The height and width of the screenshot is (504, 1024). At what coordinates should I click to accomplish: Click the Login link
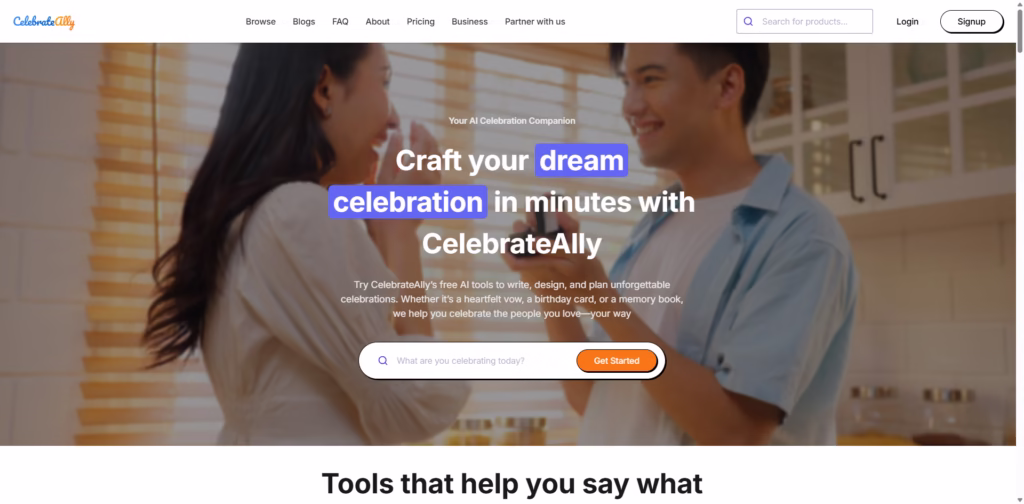(x=907, y=22)
